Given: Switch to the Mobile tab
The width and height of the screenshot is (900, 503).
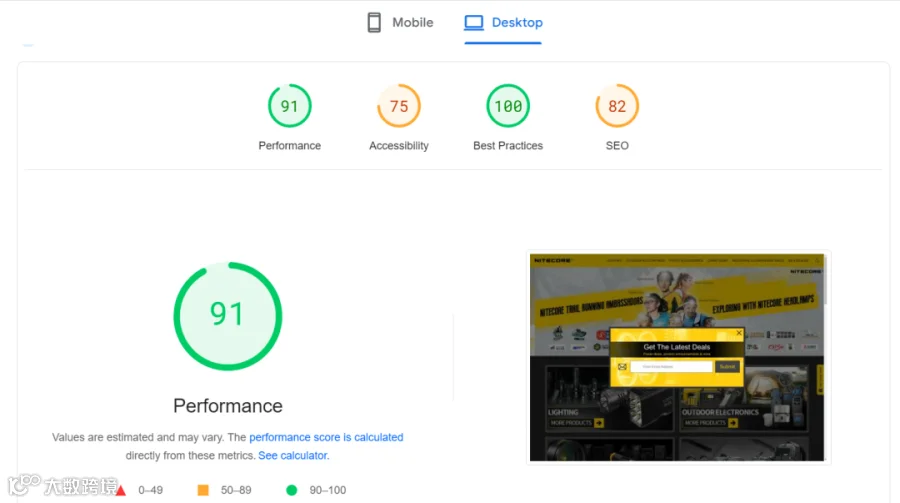Looking at the screenshot, I should (400, 22).
